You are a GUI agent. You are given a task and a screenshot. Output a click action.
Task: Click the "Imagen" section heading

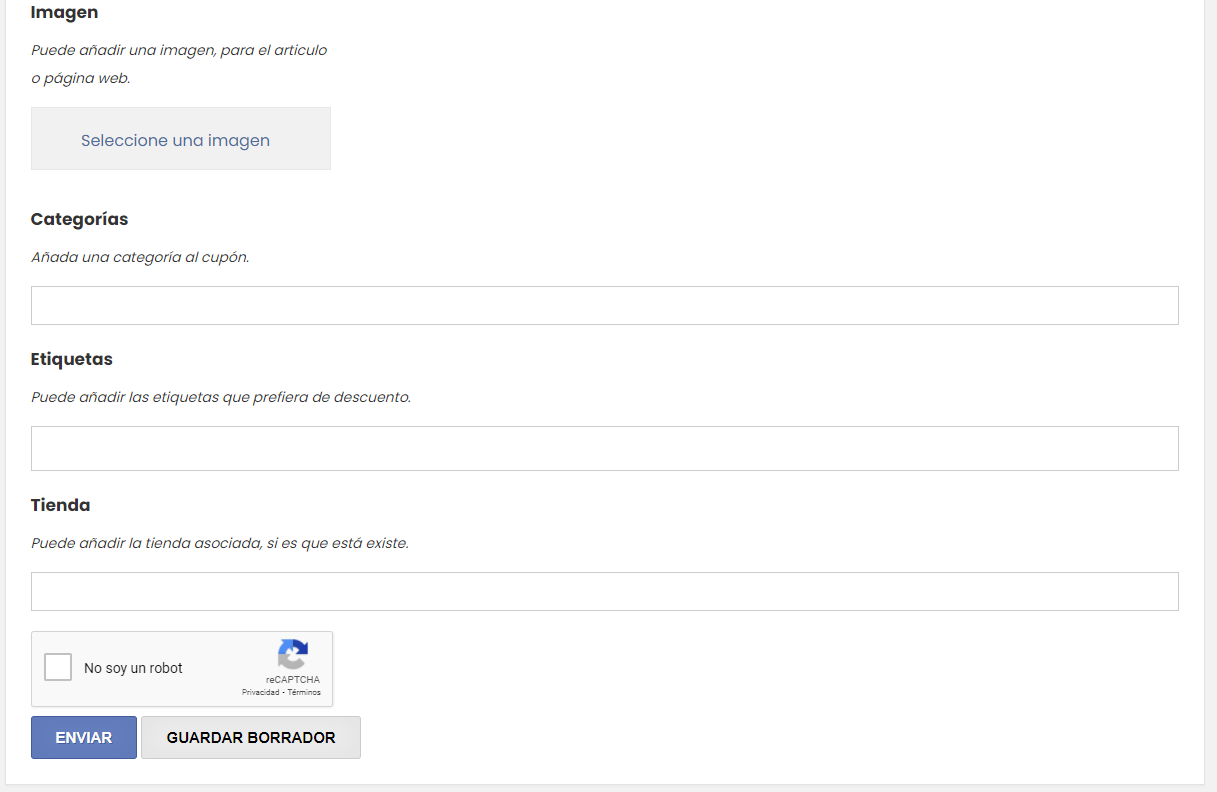click(x=64, y=13)
